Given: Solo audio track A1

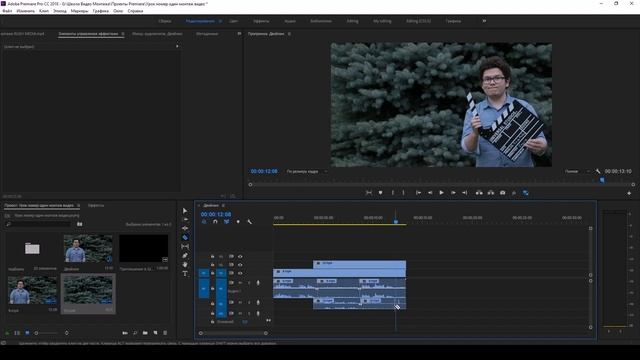Looking at the screenshot, I should click(249, 282).
